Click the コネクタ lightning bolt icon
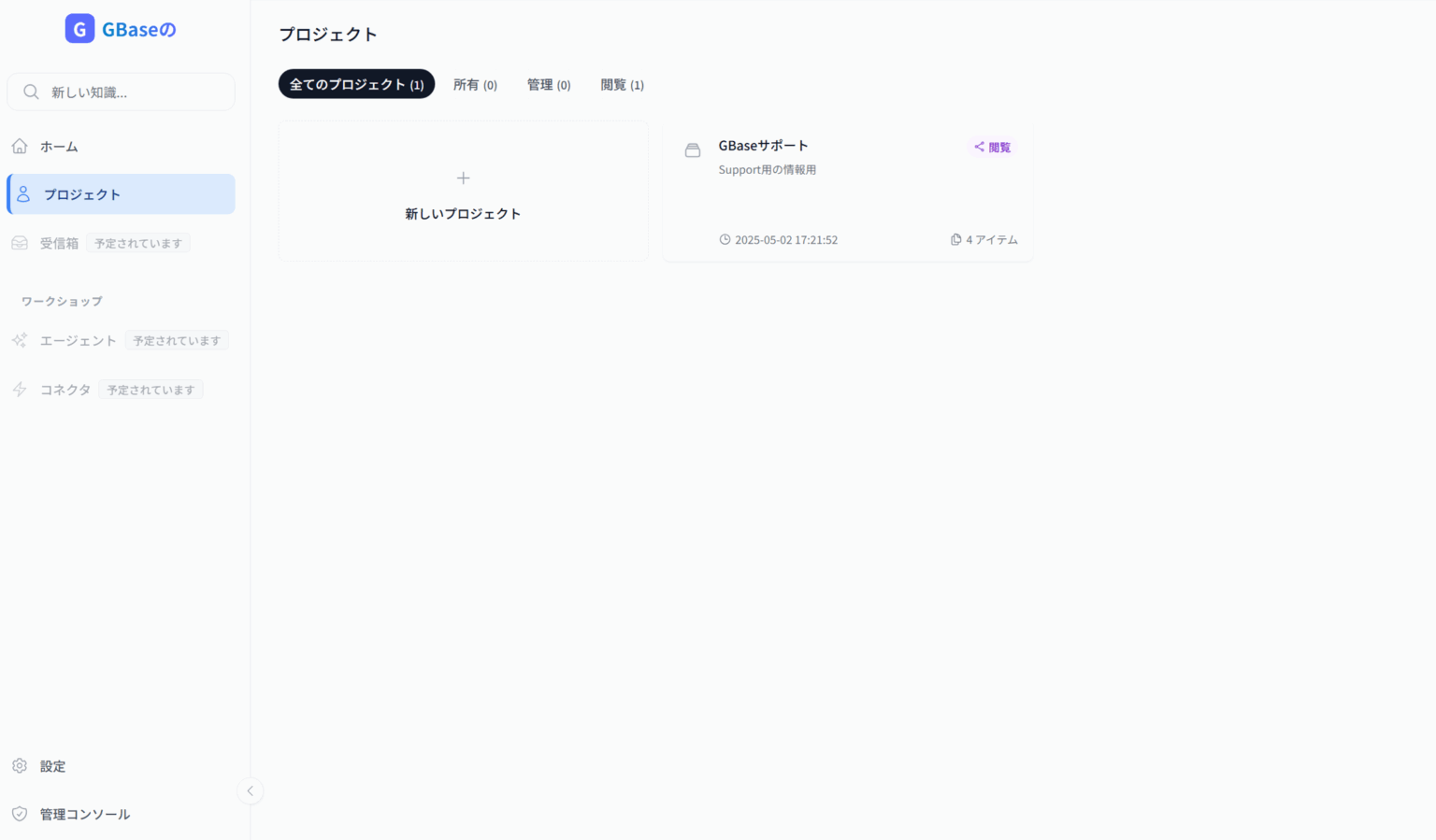Viewport: 1436px width, 840px height. (x=20, y=390)
